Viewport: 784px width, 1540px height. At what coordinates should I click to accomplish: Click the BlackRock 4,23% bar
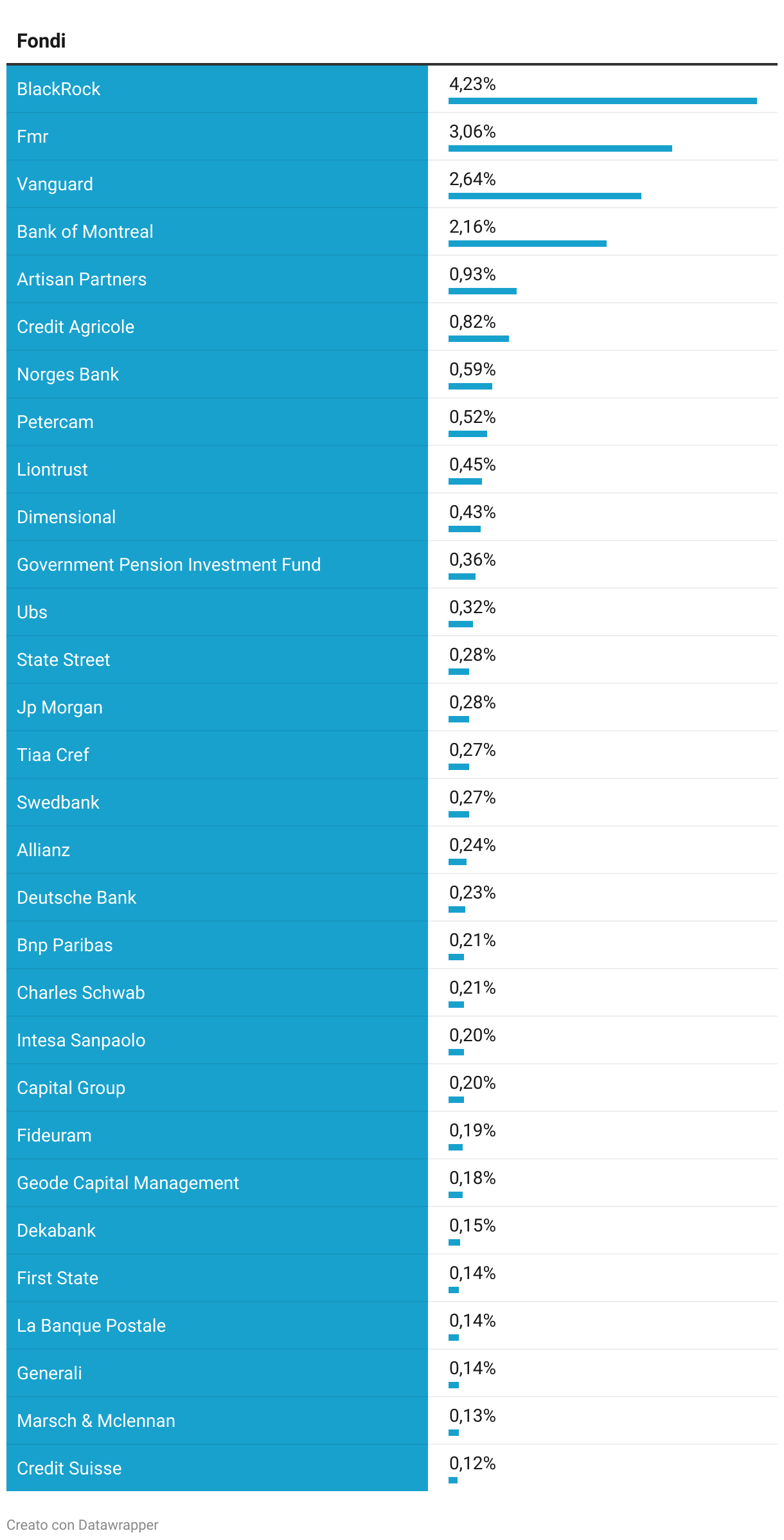tap(603, 101)
